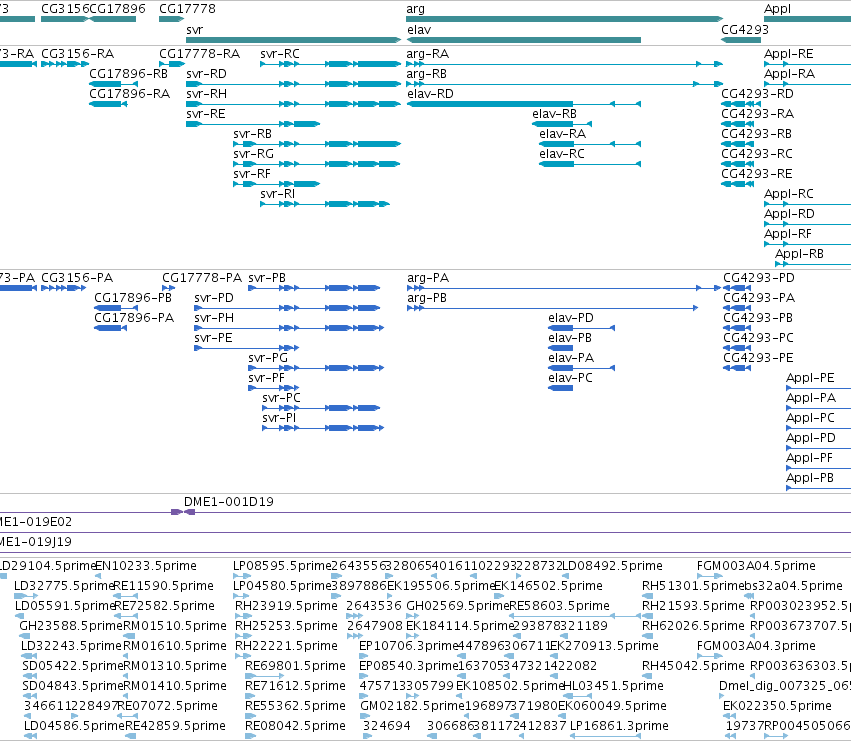Select protein elav-PA
This screenshot has height=741, width=851.
[x=581, y=368]
